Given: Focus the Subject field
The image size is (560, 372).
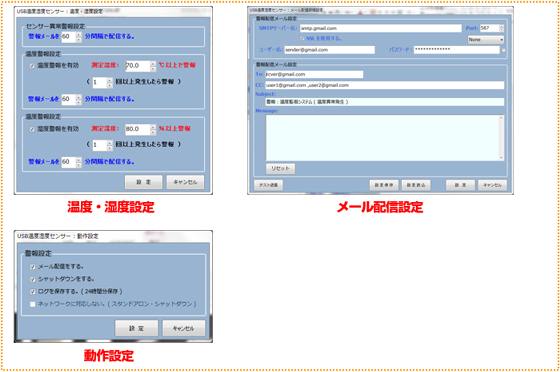Looking at the screenshot, I should pyautogui.click(x=385, y=102).
